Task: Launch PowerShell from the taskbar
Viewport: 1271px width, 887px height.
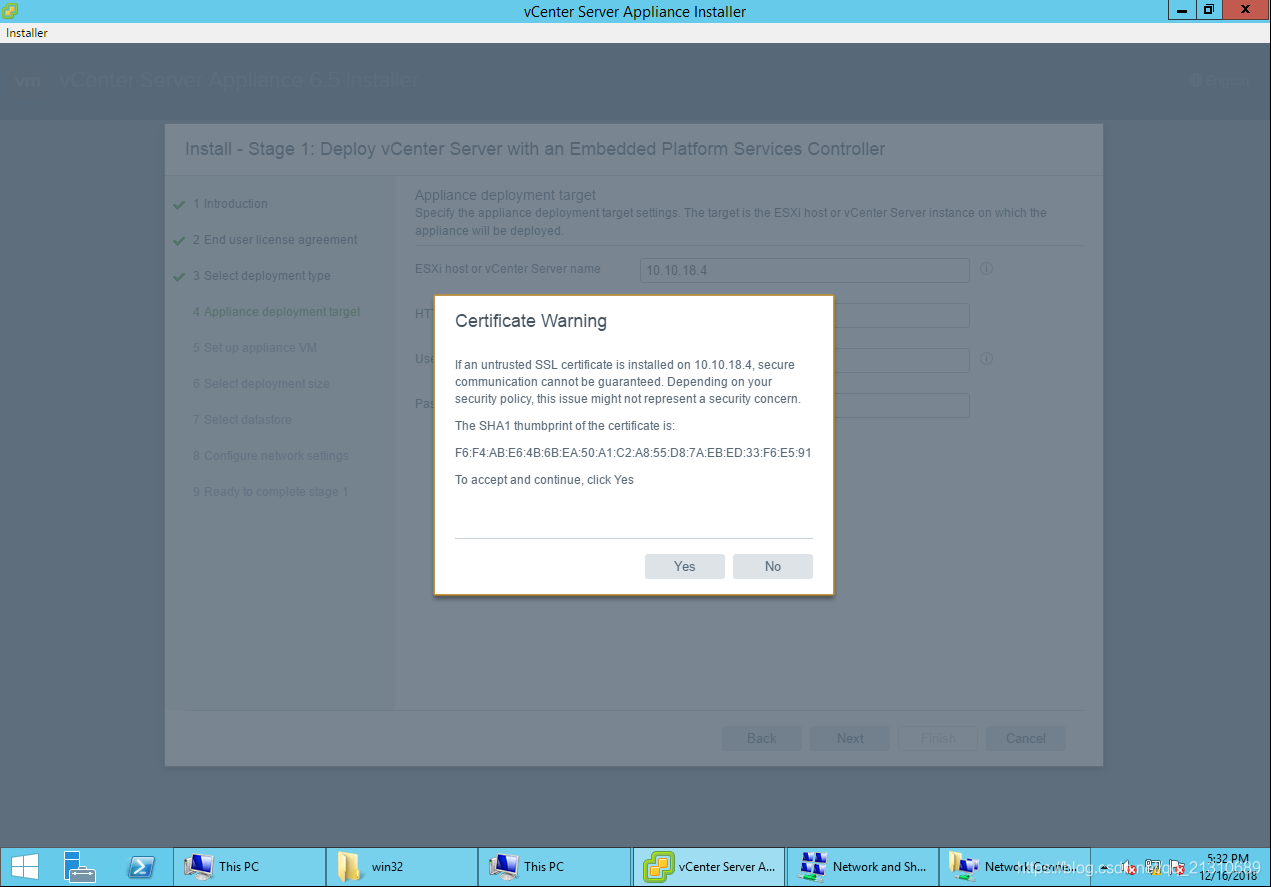Action: point(141,866)
